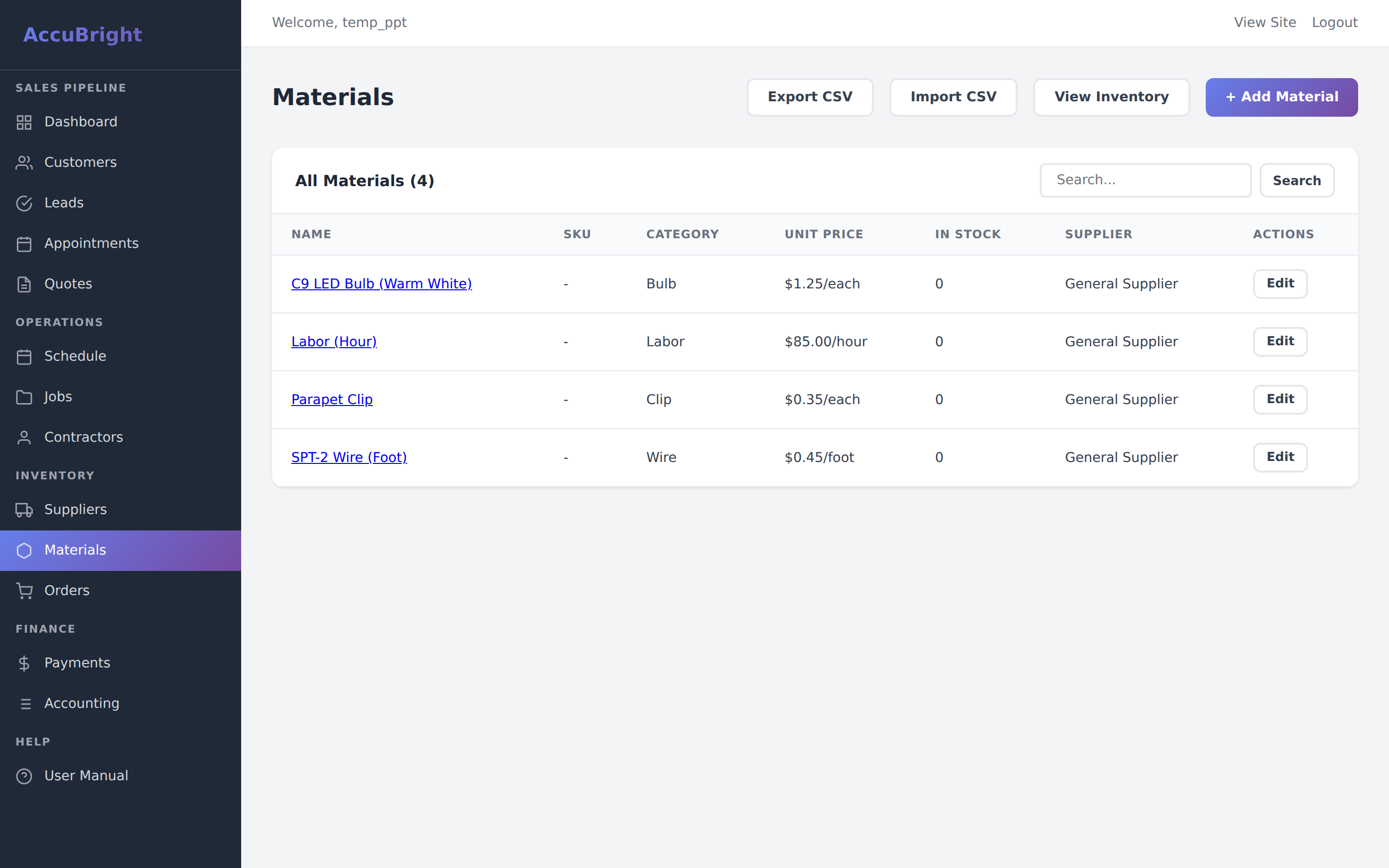The height and width of the screenshot is (868, 1389).
Task: Click the Export CSV button
Action: pyautogui.click(x=809, y=96)
